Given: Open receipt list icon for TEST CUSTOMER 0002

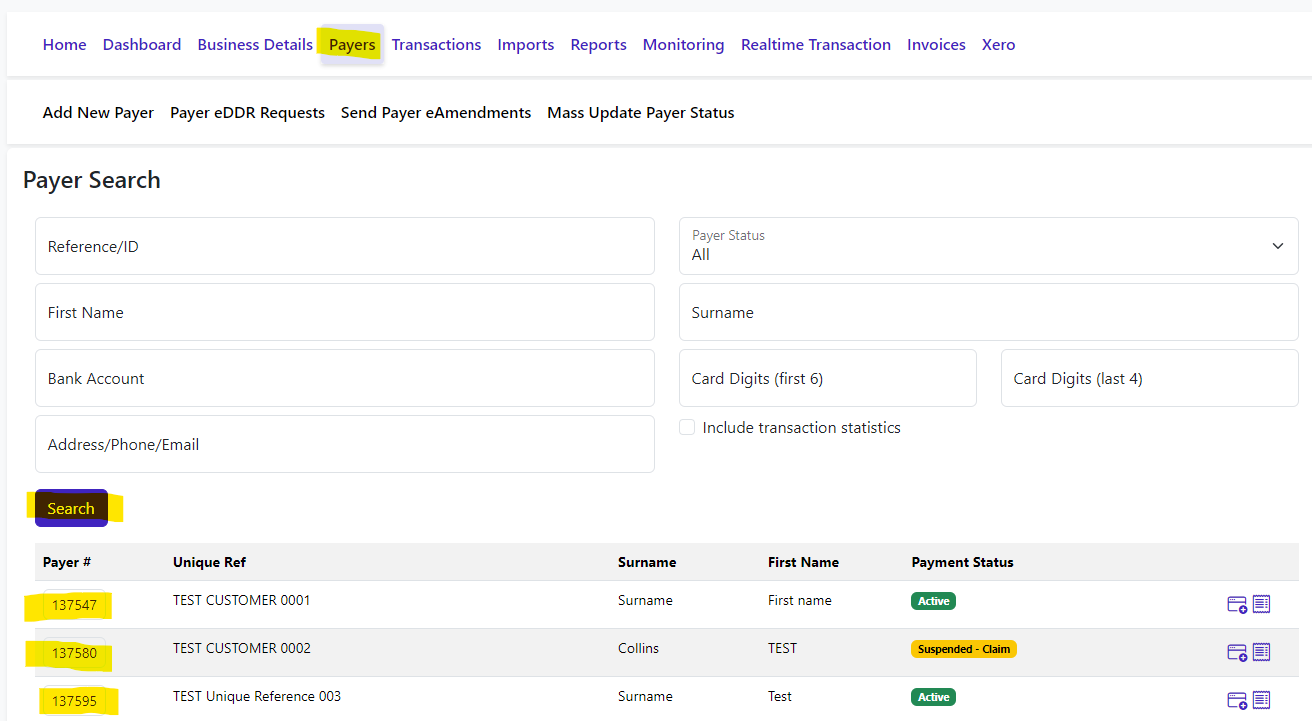Looking at the screenshot, I should pyautogui.click(x=1261, y=652).
